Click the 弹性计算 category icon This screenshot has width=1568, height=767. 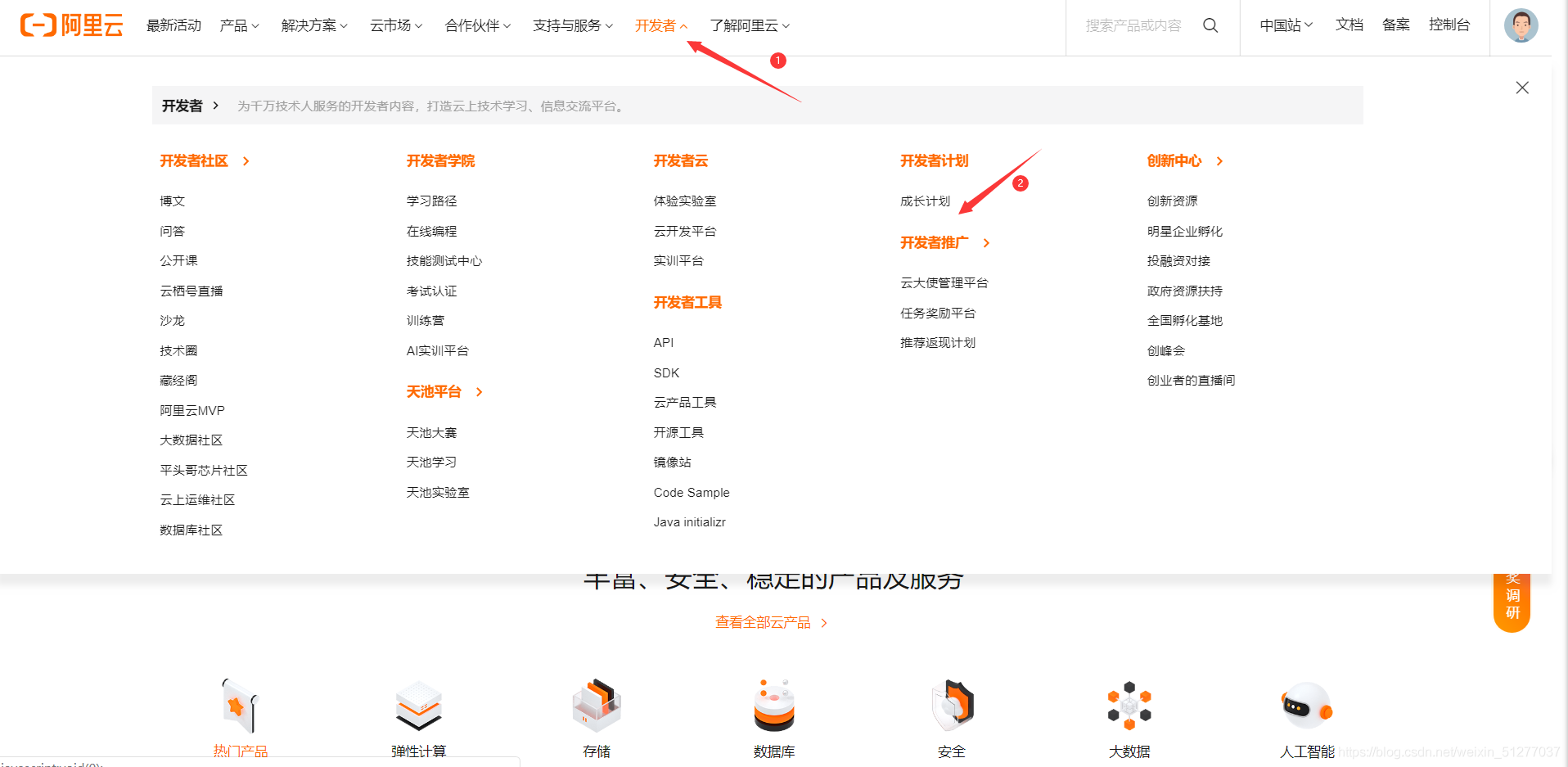(x=418, y=706)
